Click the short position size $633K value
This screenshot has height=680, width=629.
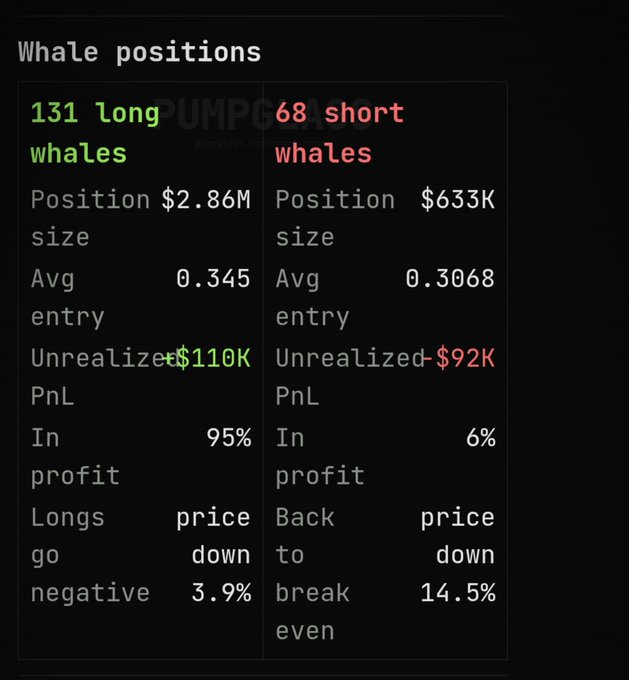click(458, 200)
